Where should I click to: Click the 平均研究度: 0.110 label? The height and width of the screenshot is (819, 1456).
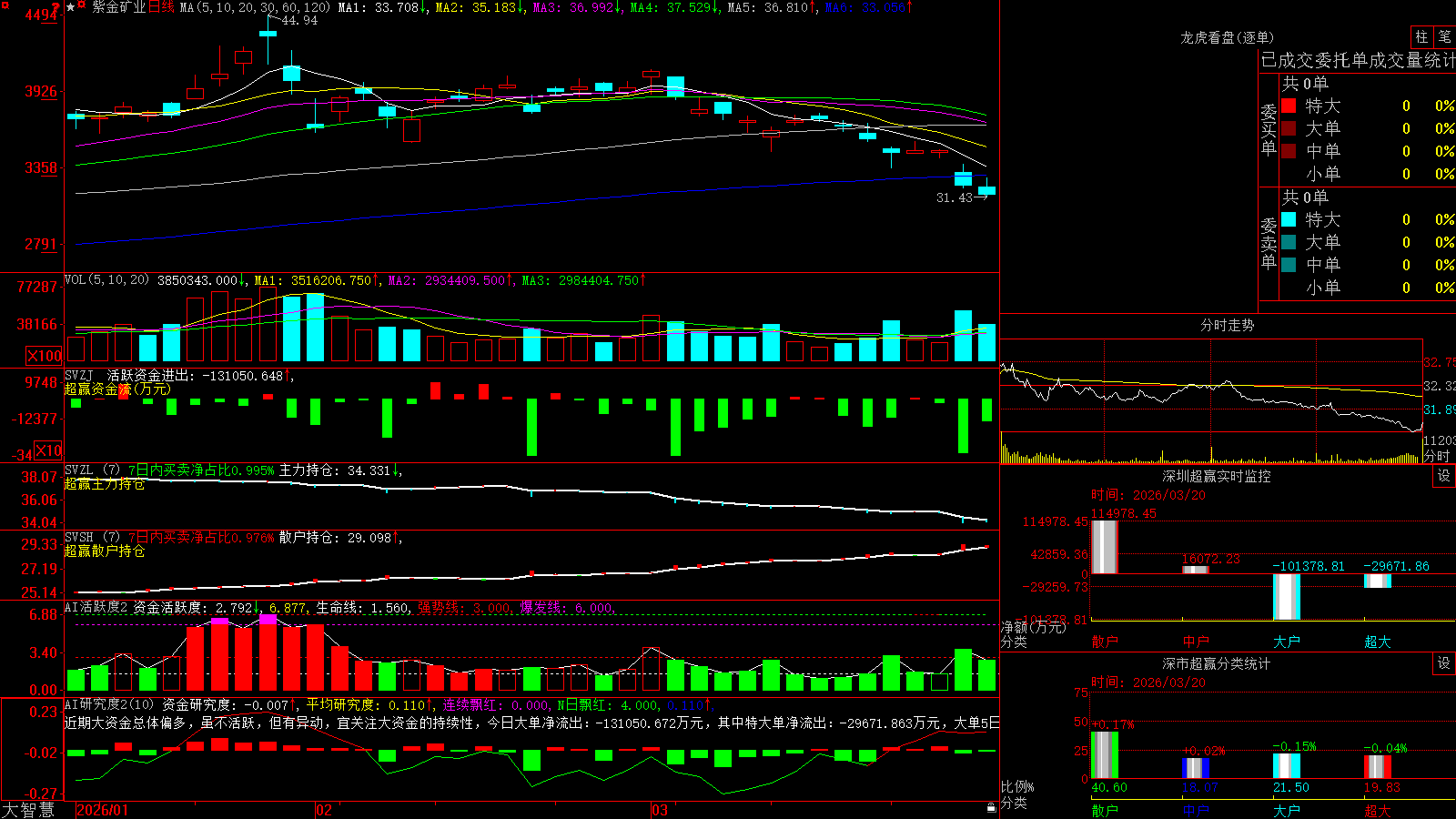pyautogui.click(x=366, y=704)
